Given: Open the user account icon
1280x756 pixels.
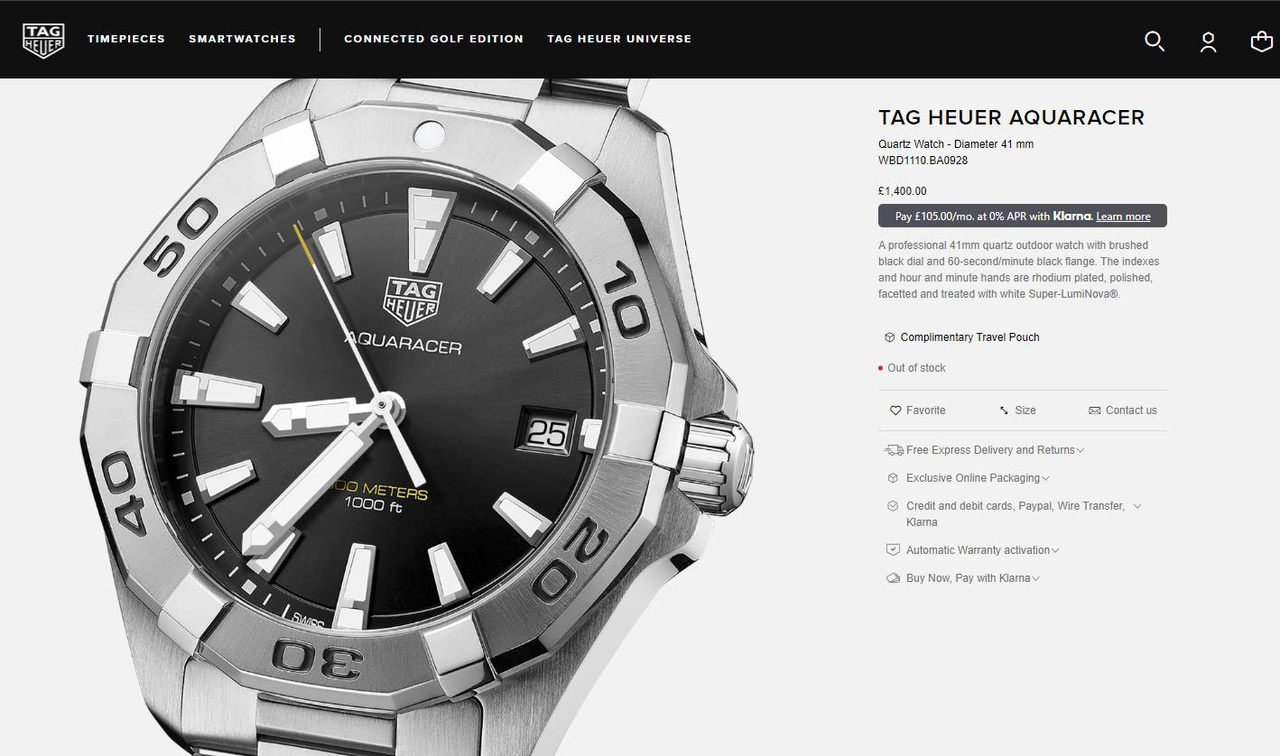Looking at the screenshot, I should click(x=1208, y=41).
